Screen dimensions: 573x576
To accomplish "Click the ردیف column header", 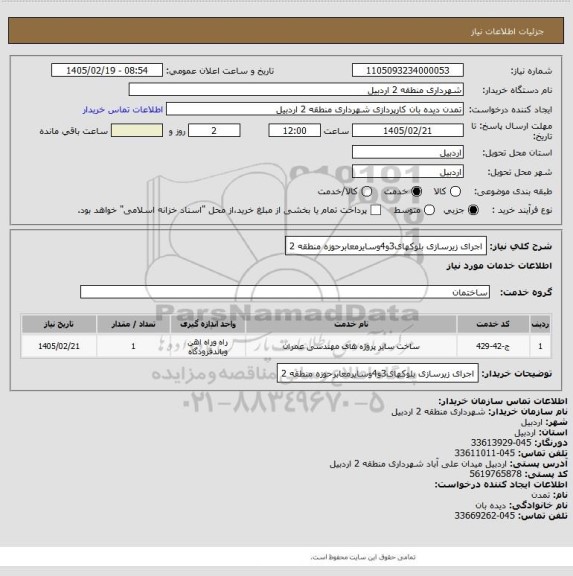I will point(540,324).
